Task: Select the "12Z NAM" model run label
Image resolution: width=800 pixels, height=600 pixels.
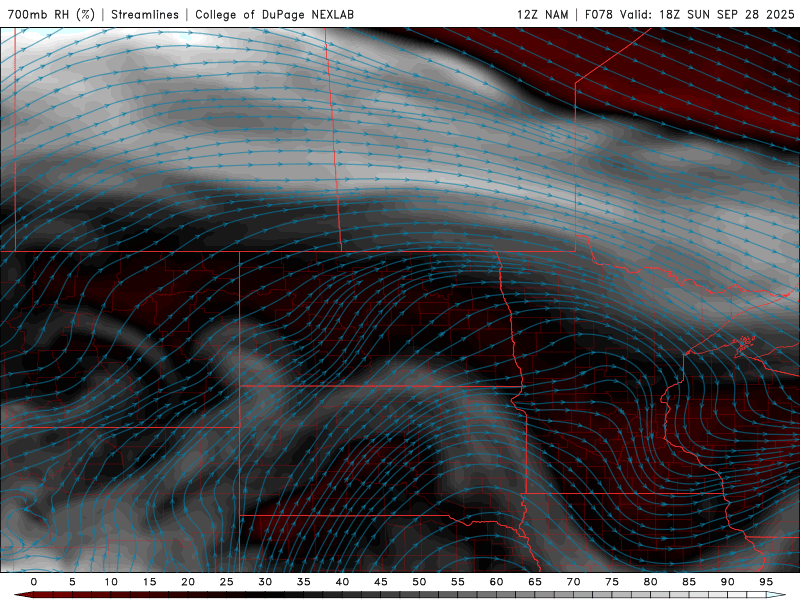Action: pyautogui.click(x=543, y=14)
